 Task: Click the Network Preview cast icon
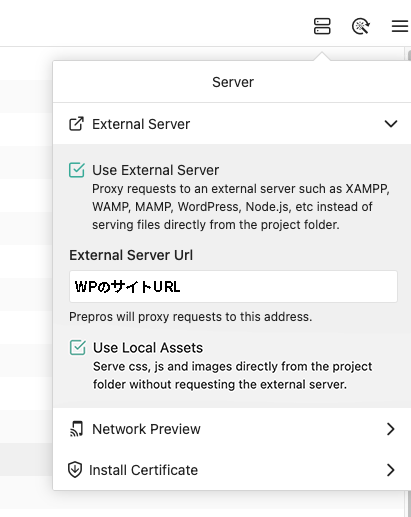(76, 429)
